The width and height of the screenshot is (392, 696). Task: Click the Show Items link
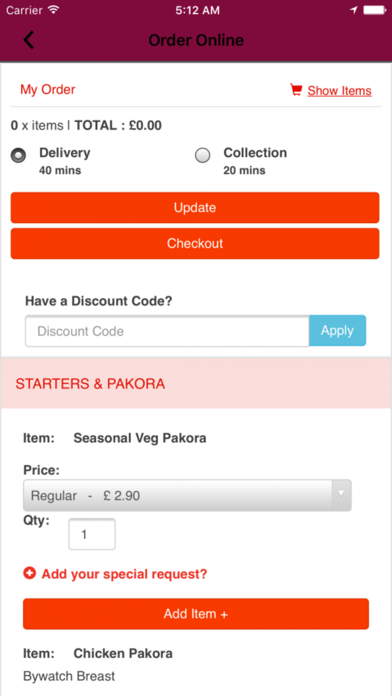(340, 91)
